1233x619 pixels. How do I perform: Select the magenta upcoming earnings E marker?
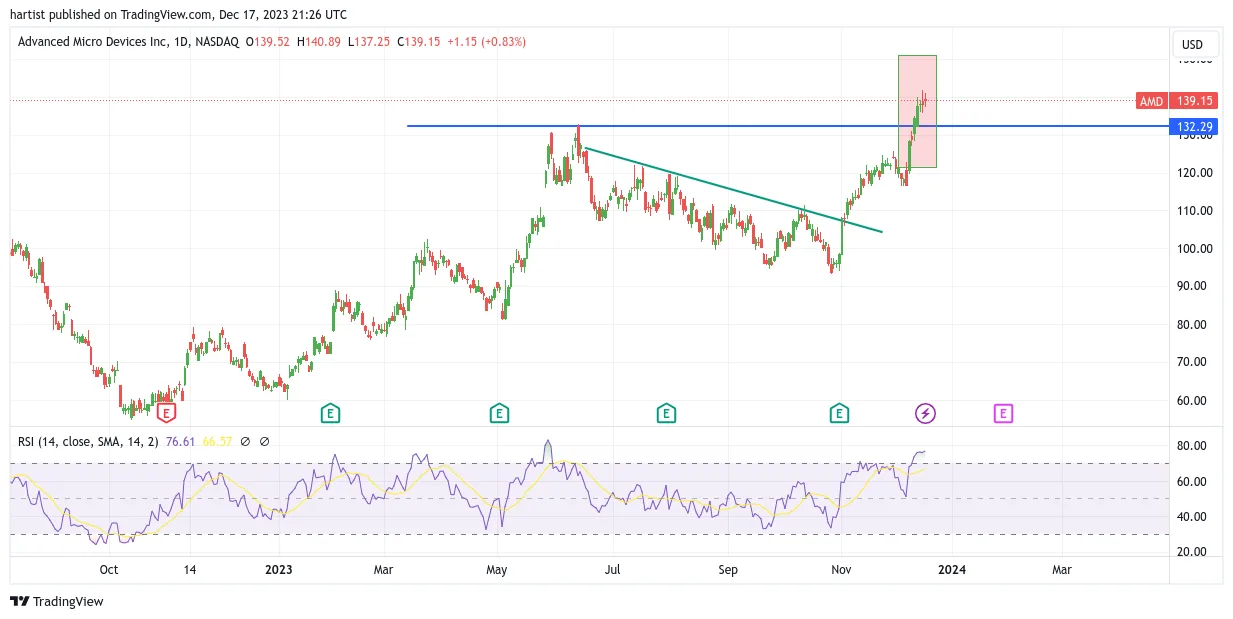(x=1003, y=412)
